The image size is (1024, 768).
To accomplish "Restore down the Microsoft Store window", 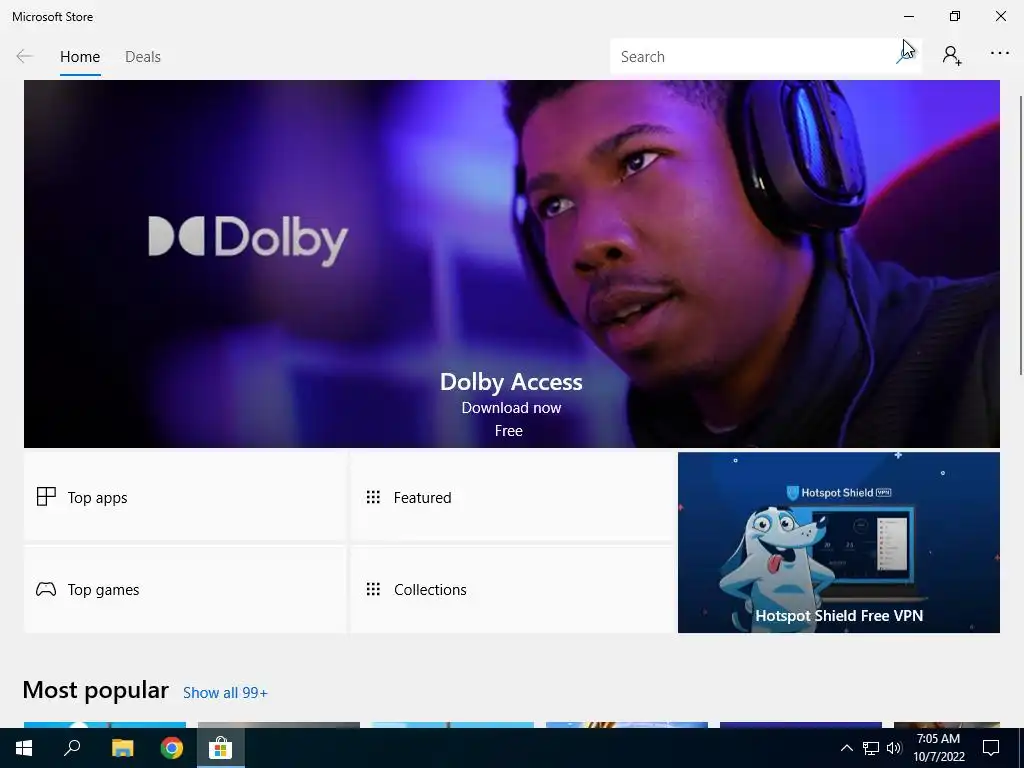I will (x=955, y=16).
